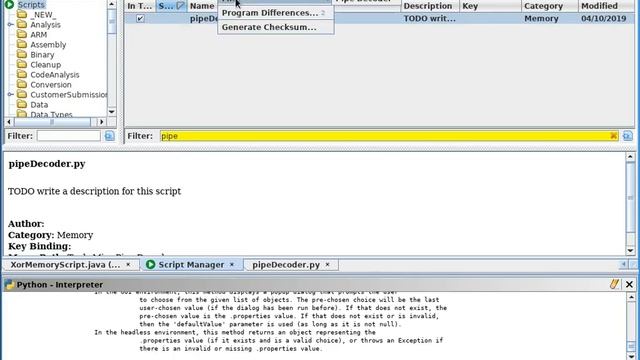Screen dimensions: 640x360
Task: Click the Cleanup folder icon
Action: pos(22,64)
